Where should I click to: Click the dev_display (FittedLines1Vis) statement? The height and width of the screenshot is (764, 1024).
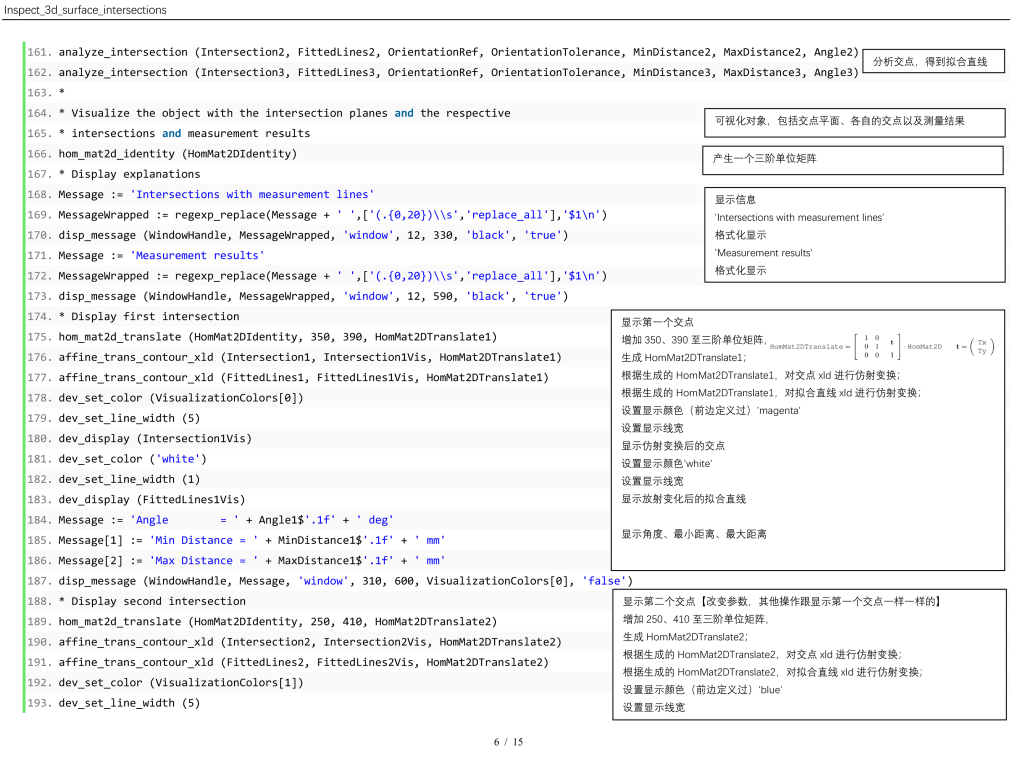[151, 499]
